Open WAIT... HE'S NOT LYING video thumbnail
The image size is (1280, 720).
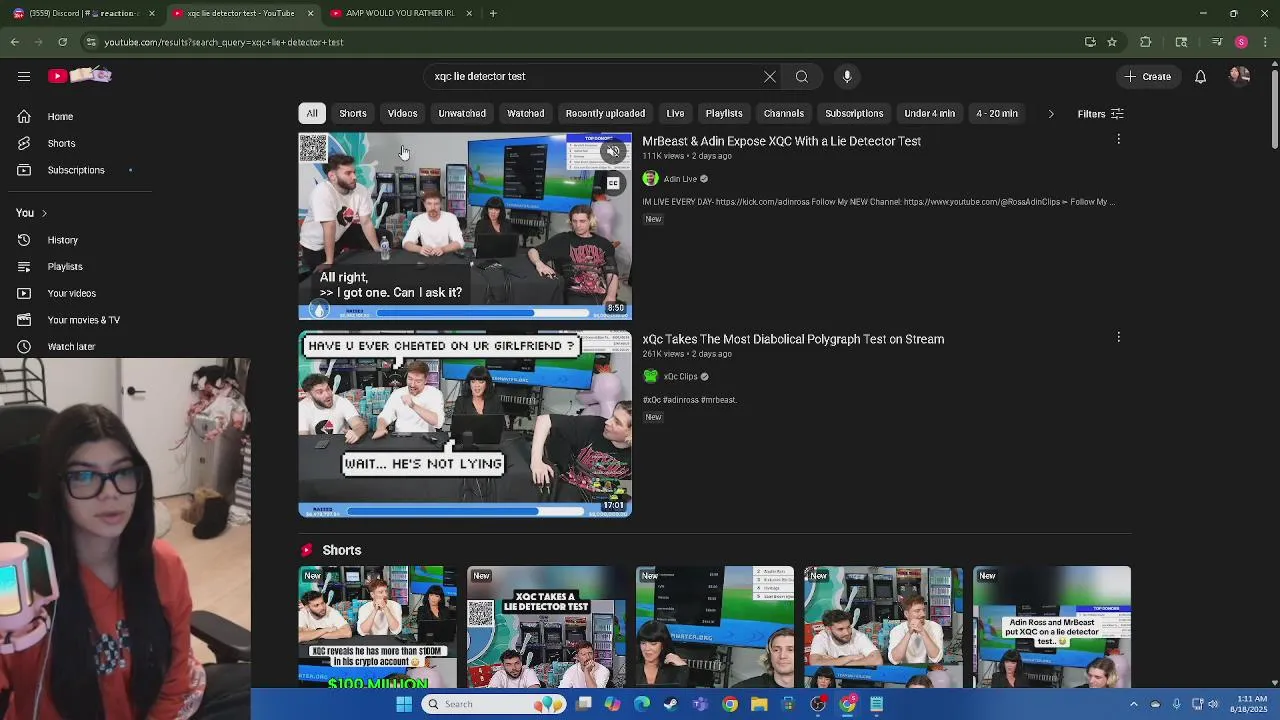tap(465, 424)
